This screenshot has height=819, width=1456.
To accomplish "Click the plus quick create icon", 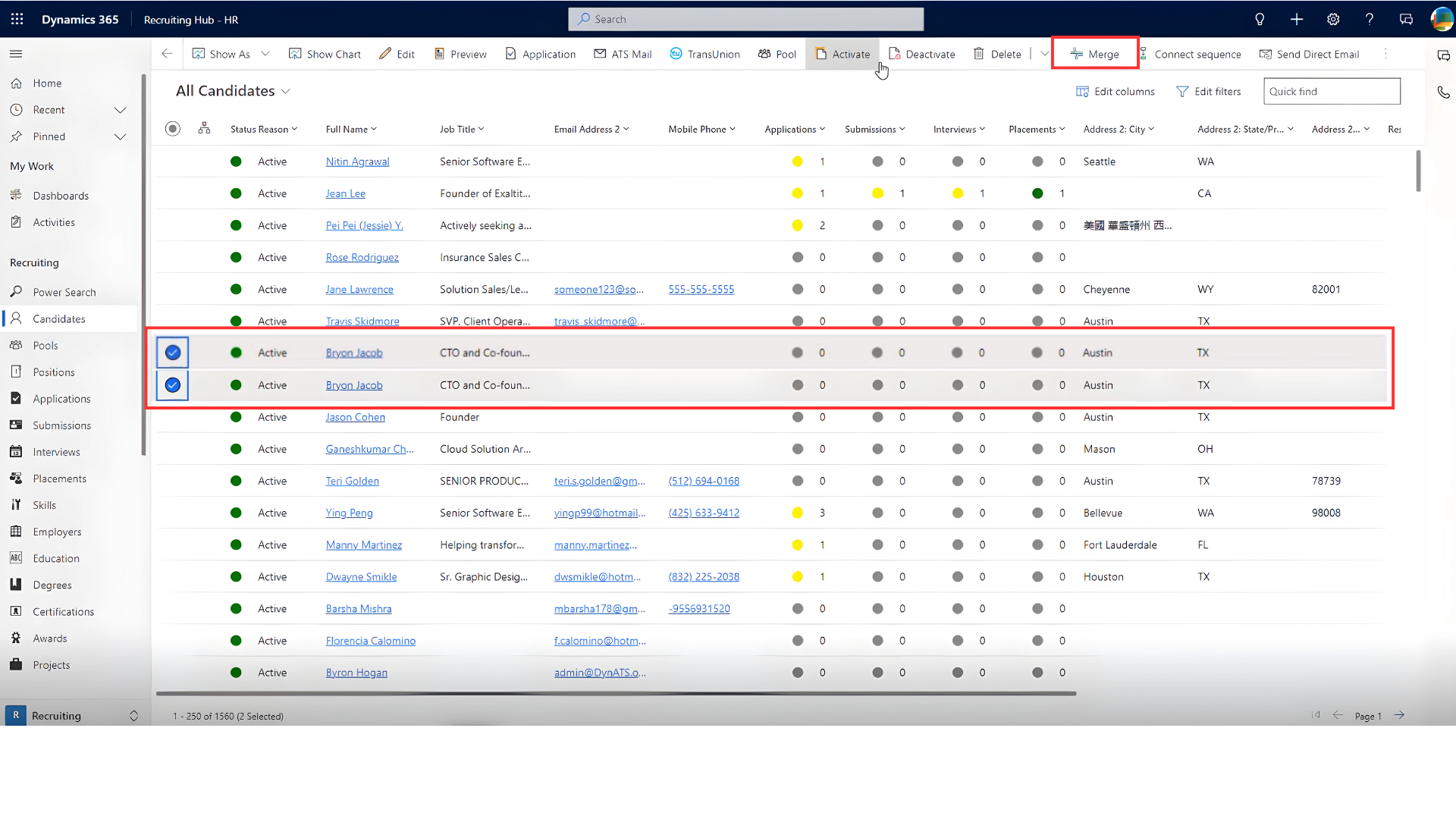I will tap(1296, 19).
